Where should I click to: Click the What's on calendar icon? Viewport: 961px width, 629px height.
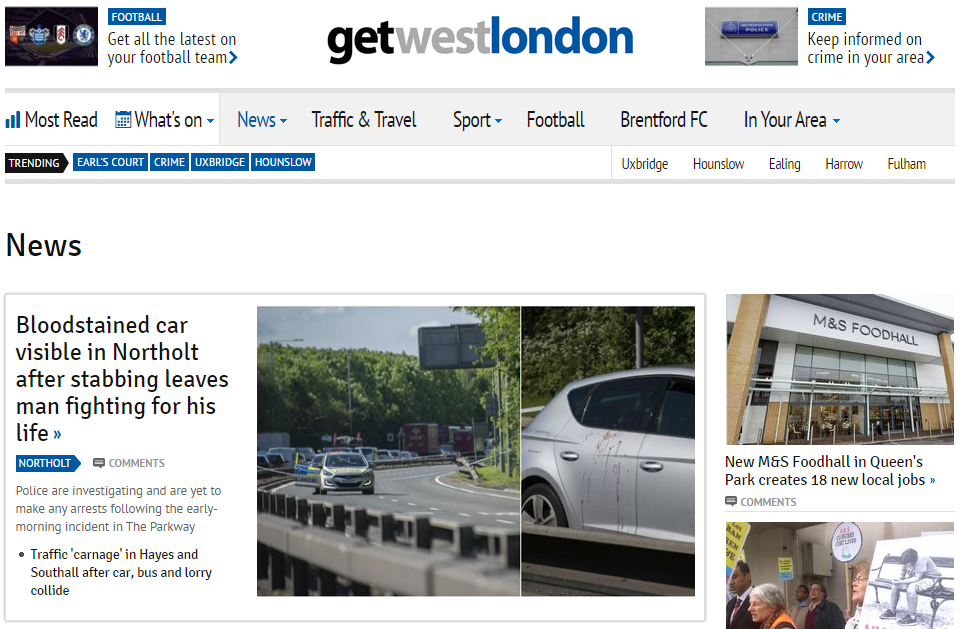(x=123, y=120)
